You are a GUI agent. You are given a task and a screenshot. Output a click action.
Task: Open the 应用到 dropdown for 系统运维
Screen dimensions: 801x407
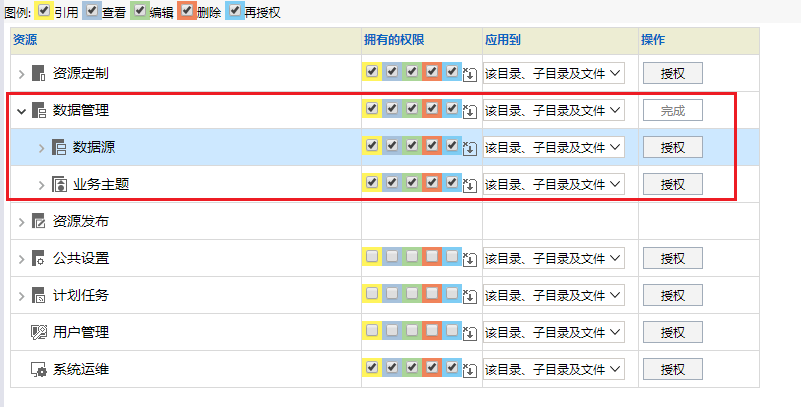click(x=554, y=369)
